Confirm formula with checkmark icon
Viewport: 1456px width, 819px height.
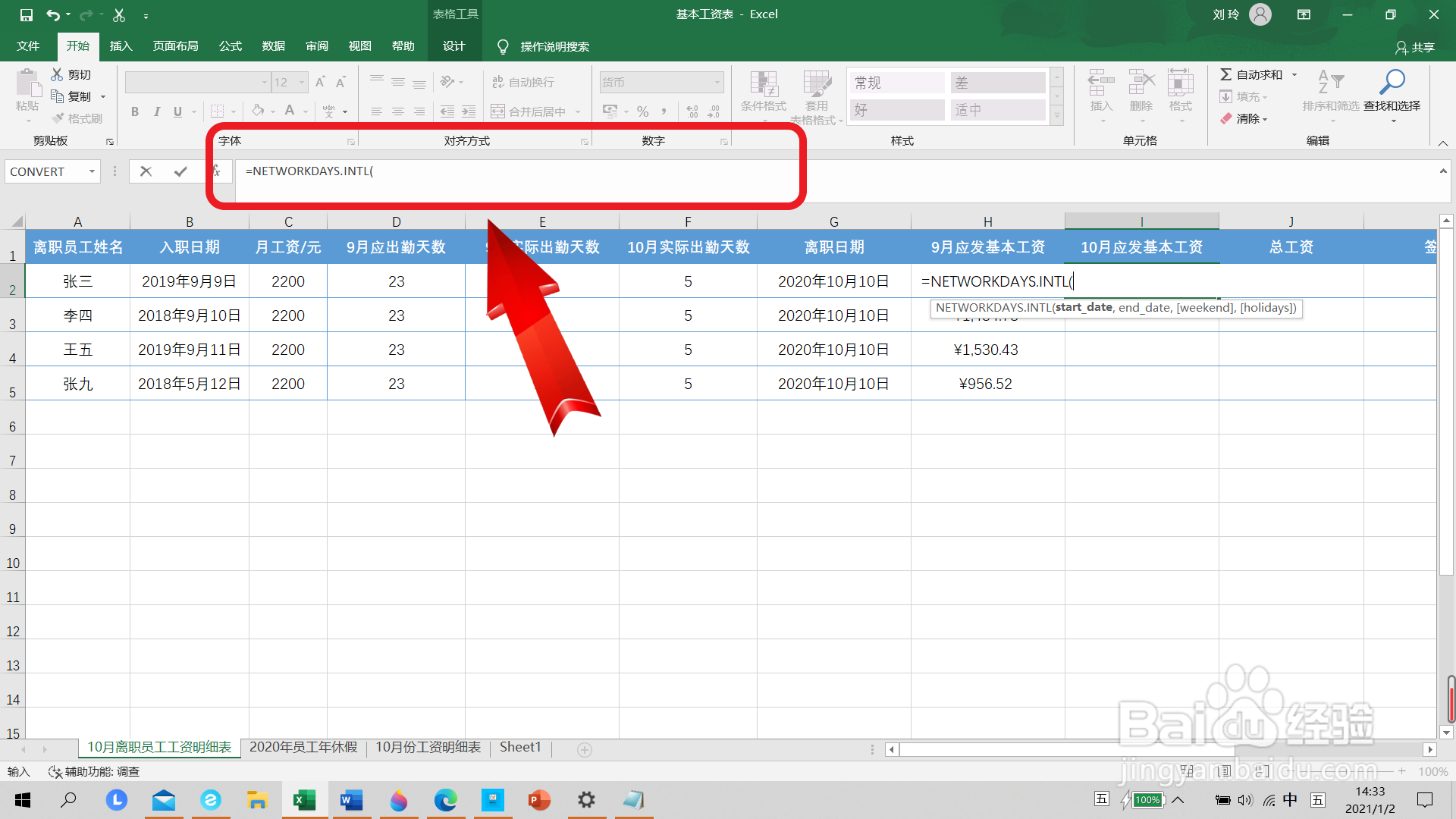180,171
